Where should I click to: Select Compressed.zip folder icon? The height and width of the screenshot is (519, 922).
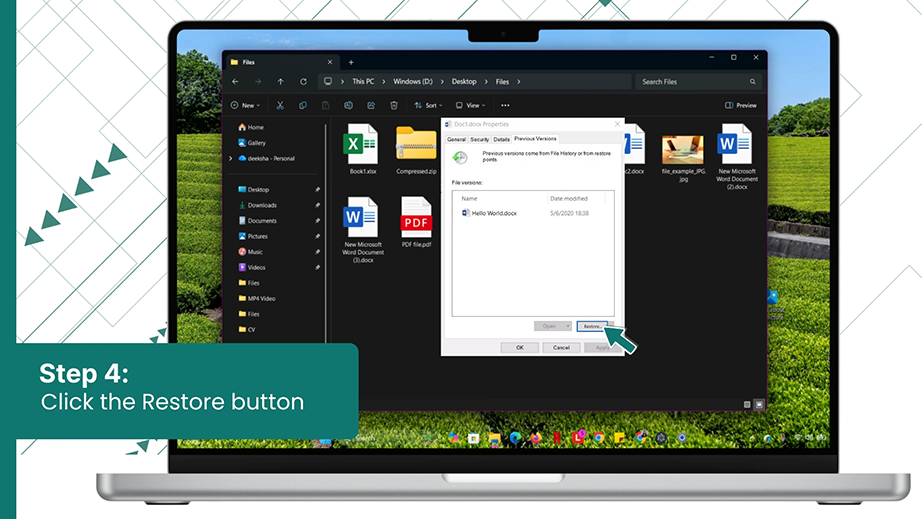[x=416, y=144]
